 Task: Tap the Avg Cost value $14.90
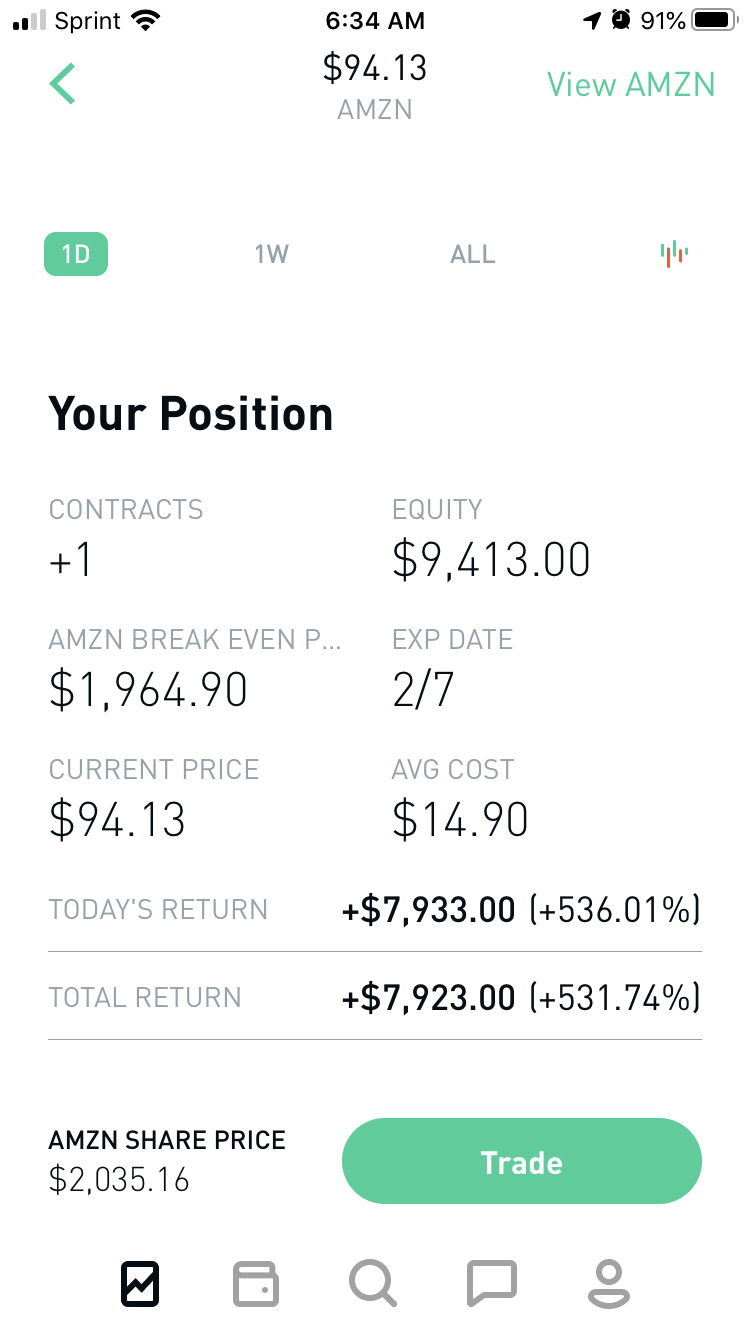pyautogui.click(x=460, y=821)
